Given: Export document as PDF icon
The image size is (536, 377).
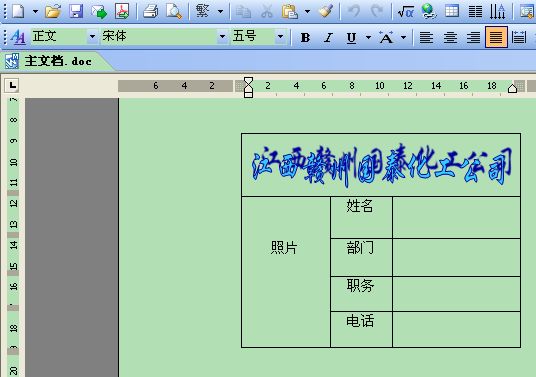Looking at the screenshot, I should [x=122, y=11].
